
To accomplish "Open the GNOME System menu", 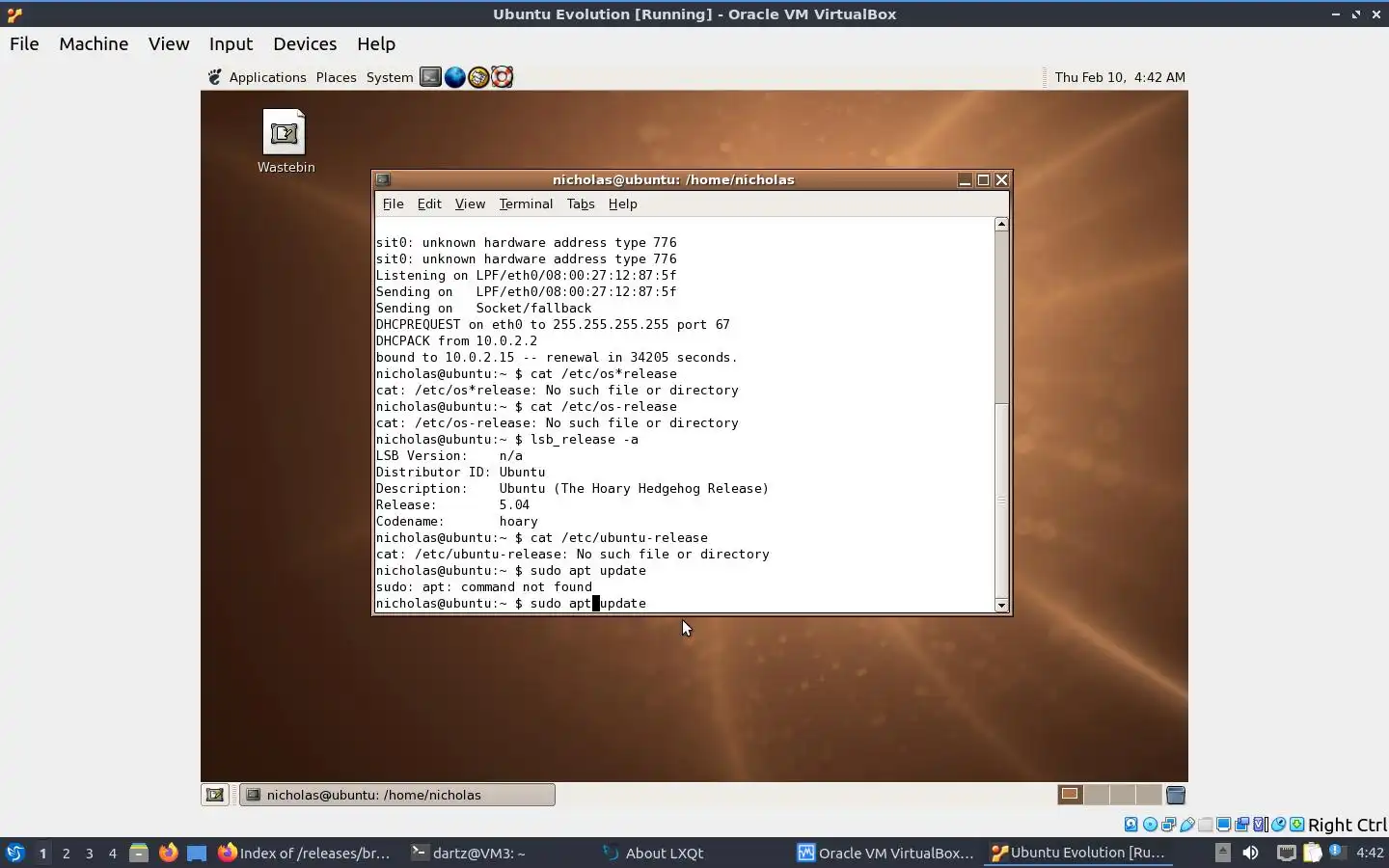I will click(390, 77).
